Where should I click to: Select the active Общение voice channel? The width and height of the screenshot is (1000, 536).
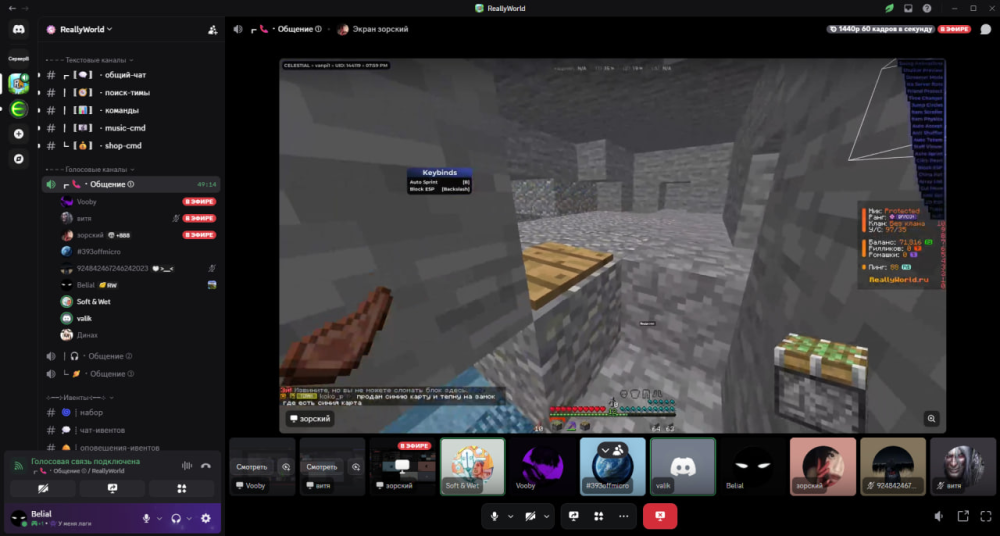click(x=131, y=184)
